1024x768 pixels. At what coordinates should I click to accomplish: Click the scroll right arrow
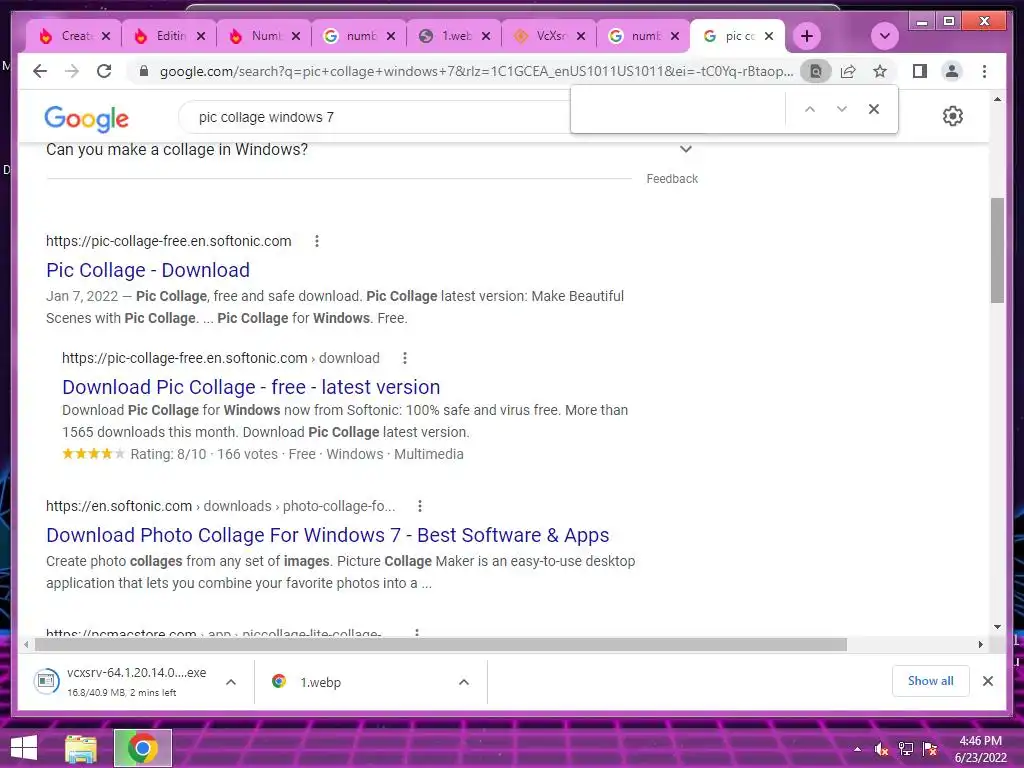coord(980,645)
